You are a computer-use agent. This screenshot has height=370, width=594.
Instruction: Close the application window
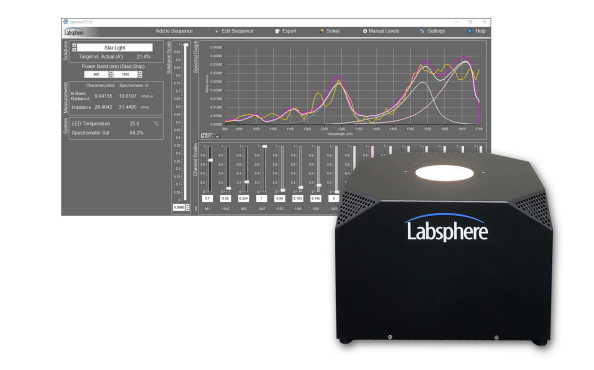click(485, 22)
